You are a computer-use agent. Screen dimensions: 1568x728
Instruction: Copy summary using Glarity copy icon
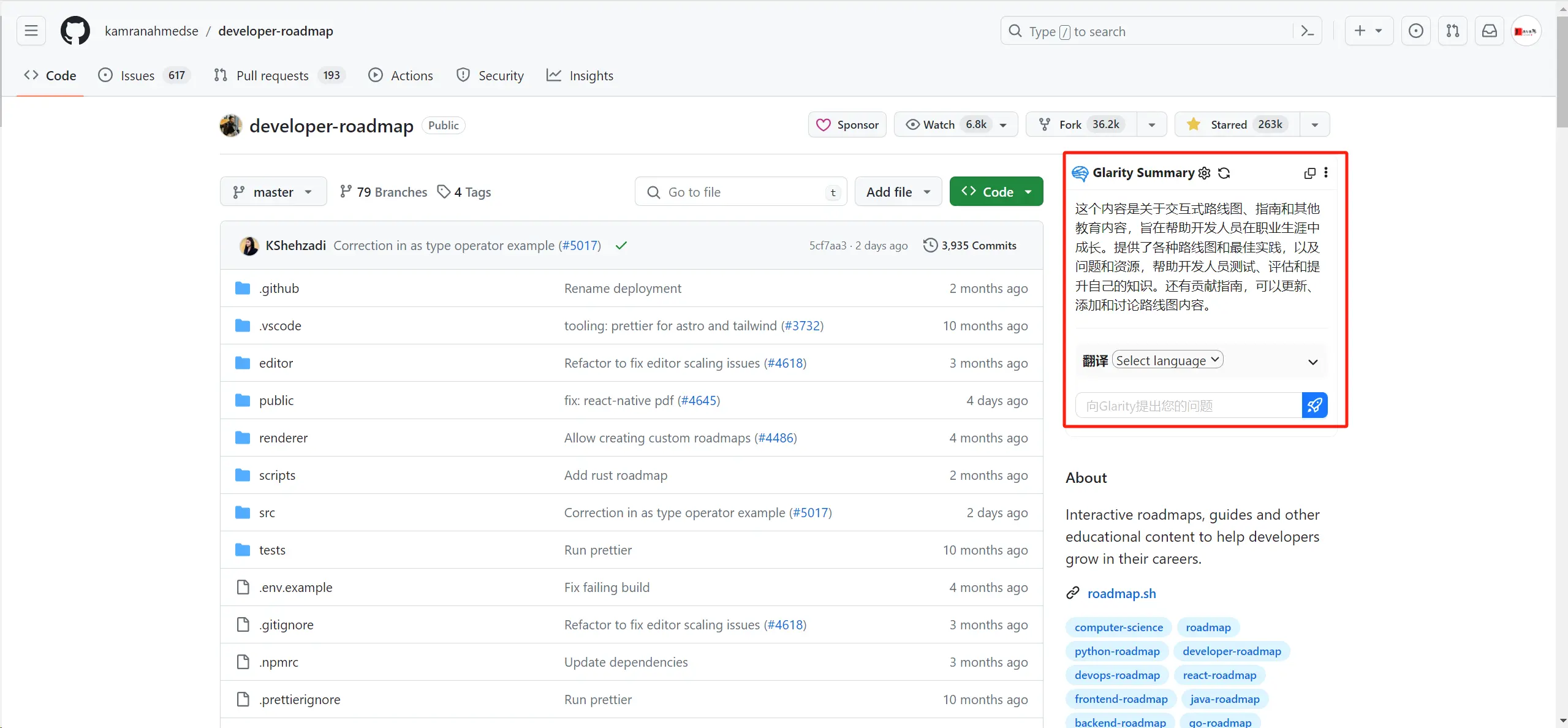pyautogui.click(x=1308, y=173)
